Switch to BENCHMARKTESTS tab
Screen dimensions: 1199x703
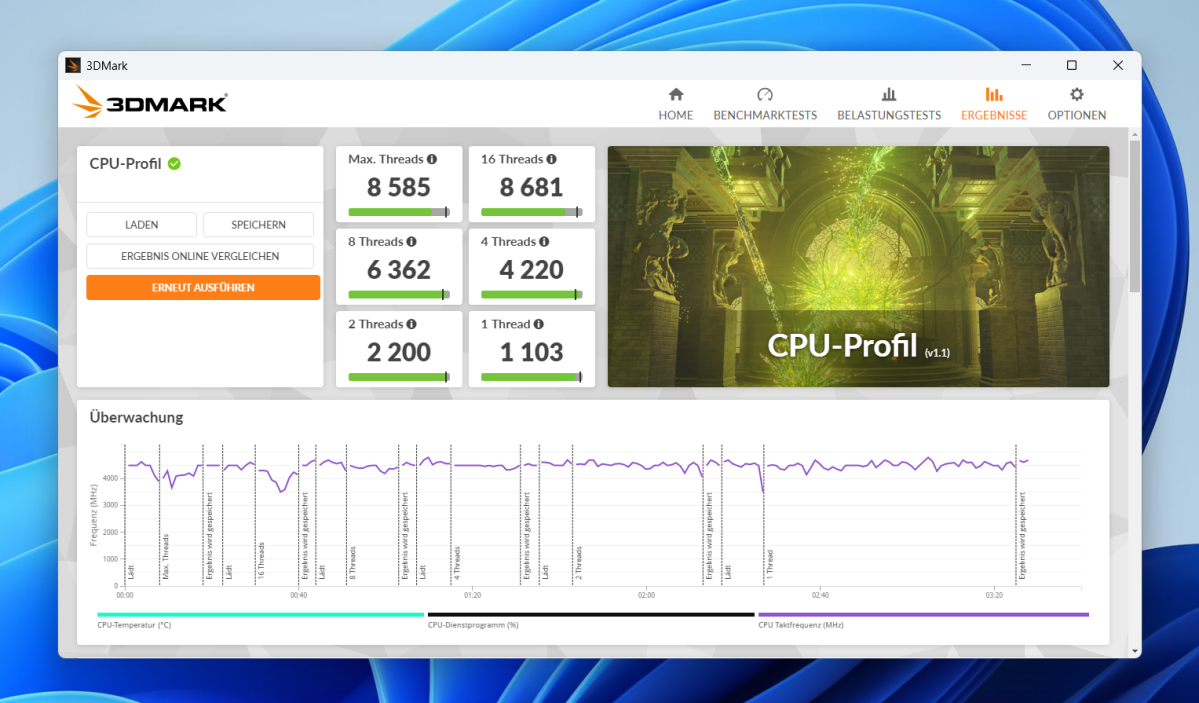765,104
